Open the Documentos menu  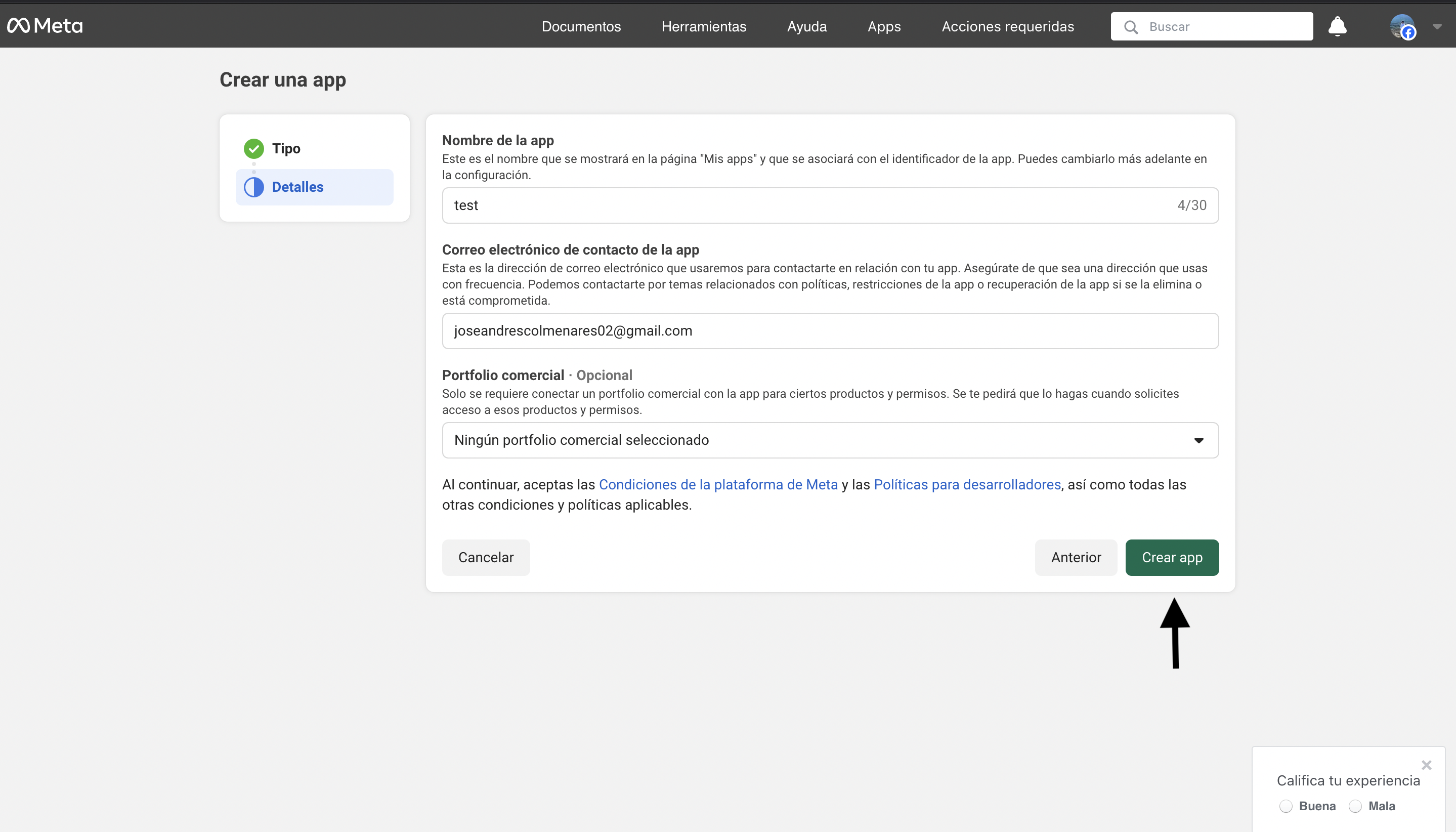[x=581, y=26]
